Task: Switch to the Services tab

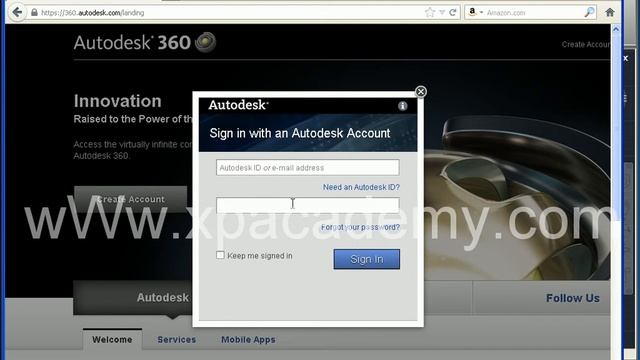Action: pos(177,340)
